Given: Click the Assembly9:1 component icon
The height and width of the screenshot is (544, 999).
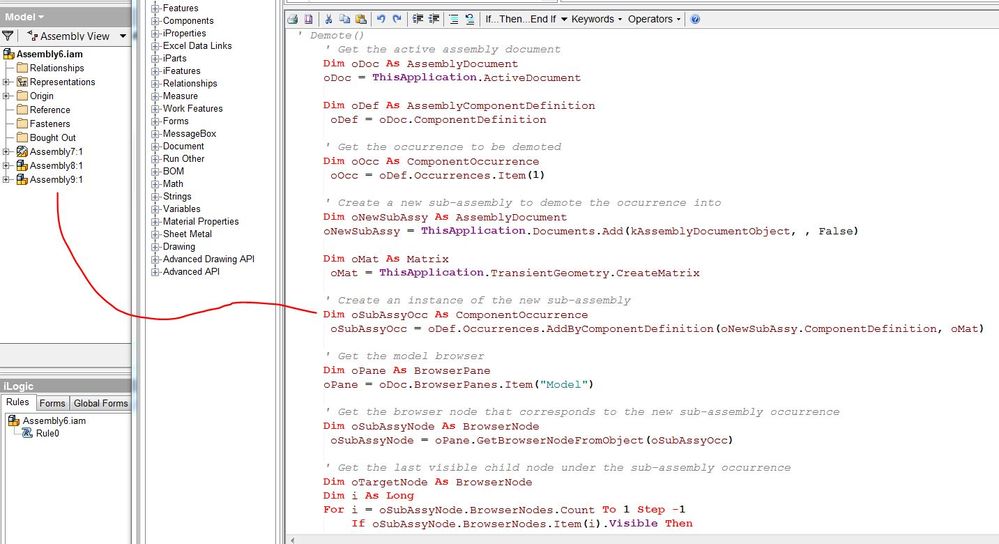Looking at the screenshot, I should point(22,180).
